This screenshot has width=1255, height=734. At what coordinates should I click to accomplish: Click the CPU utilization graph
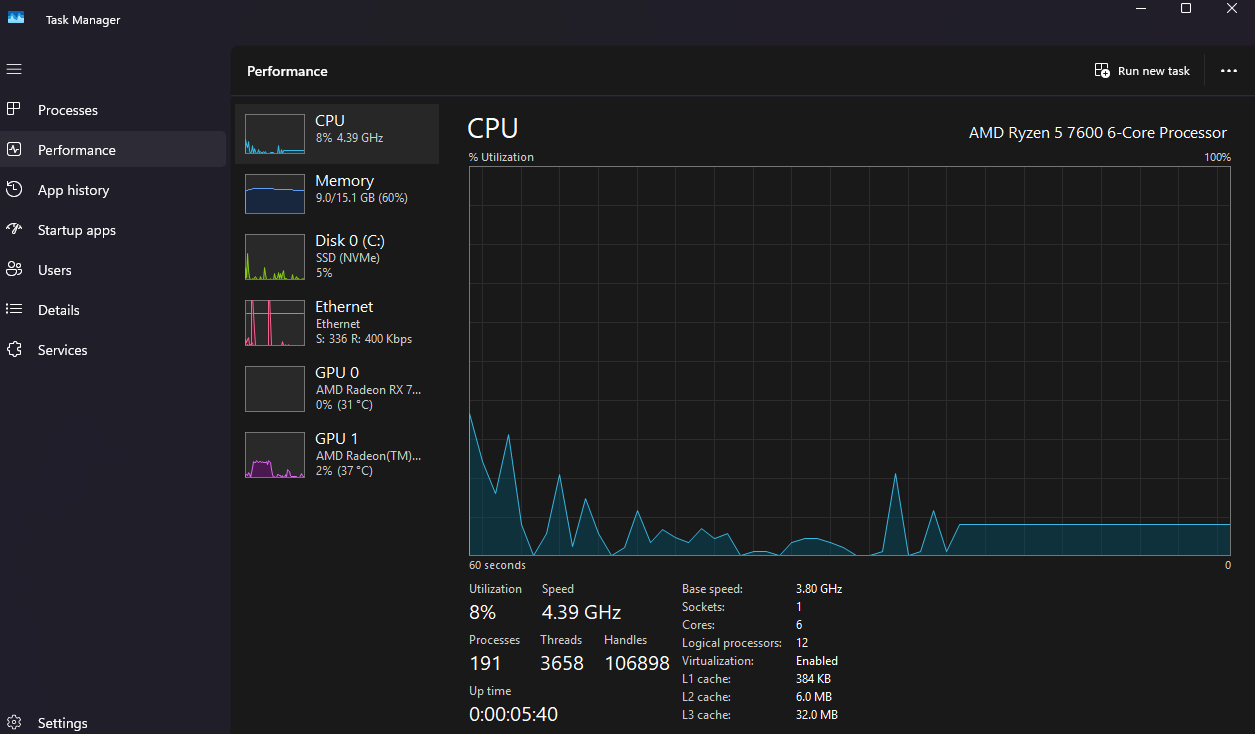[x=850, y=361]
